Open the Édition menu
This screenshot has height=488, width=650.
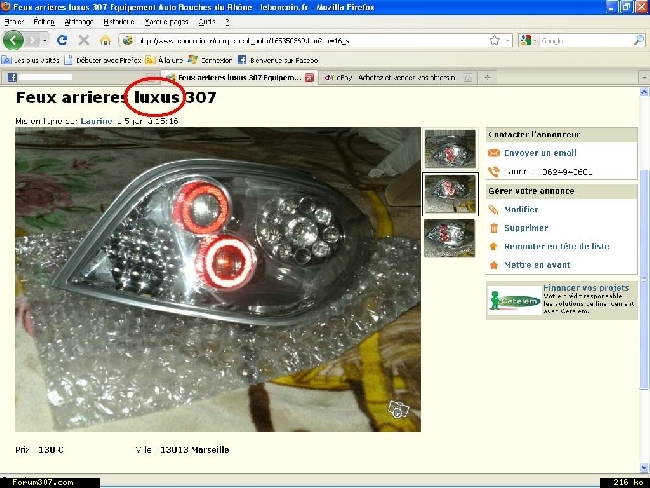[x=44, y=22]
